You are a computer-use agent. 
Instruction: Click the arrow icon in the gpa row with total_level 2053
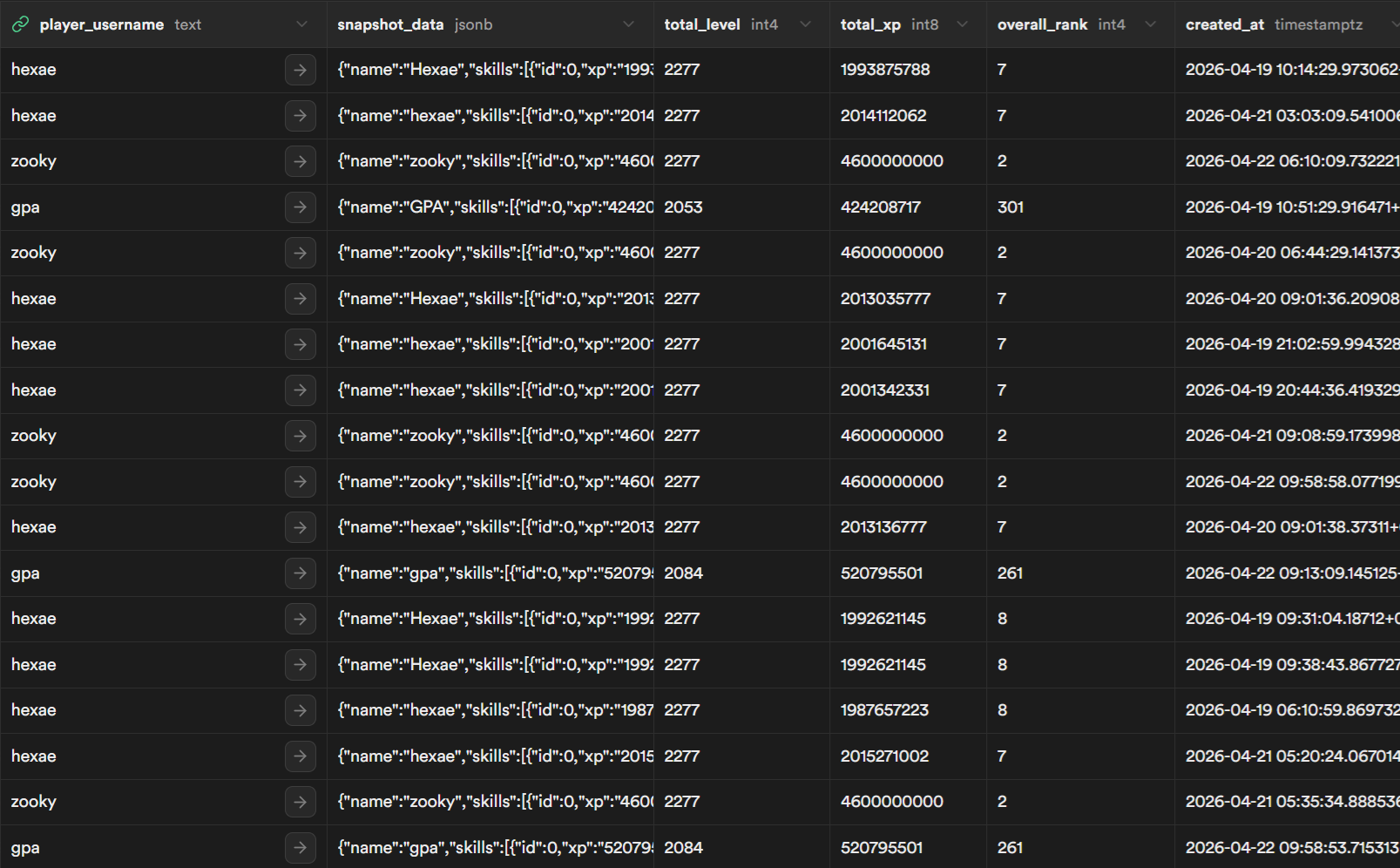click(x=301, y=207)
